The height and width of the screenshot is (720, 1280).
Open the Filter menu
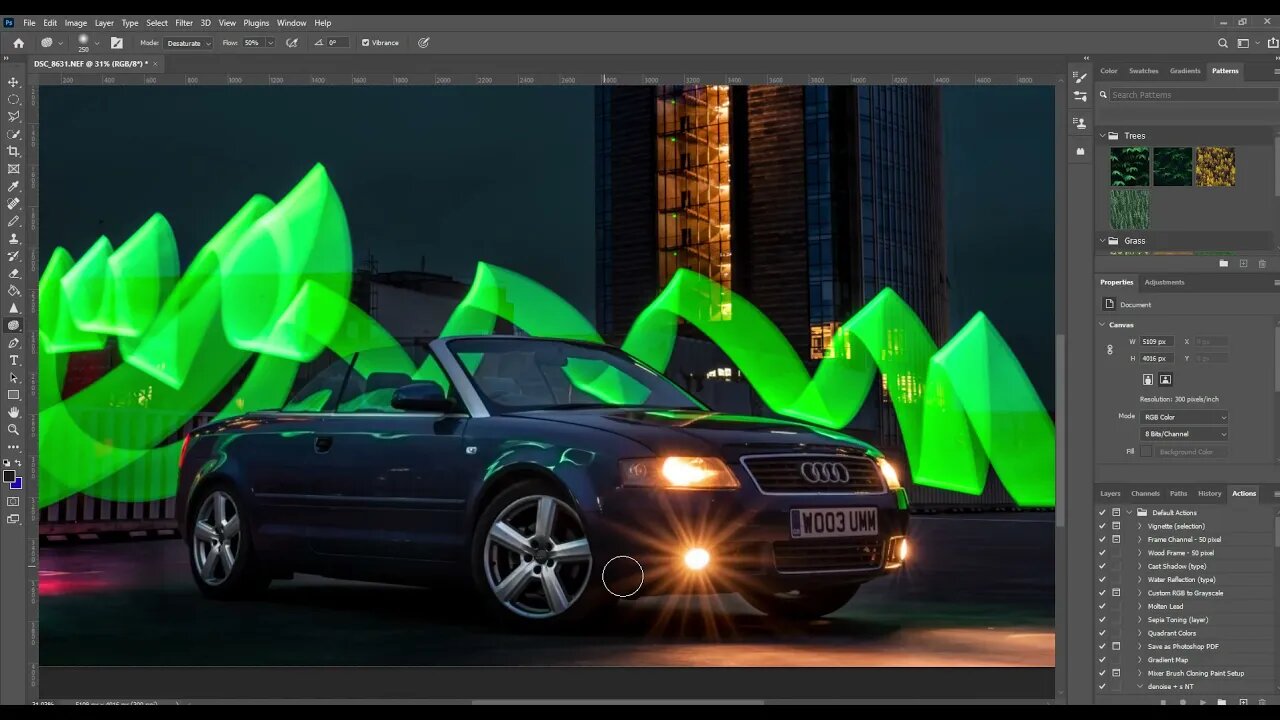click(x=184, y=23)
